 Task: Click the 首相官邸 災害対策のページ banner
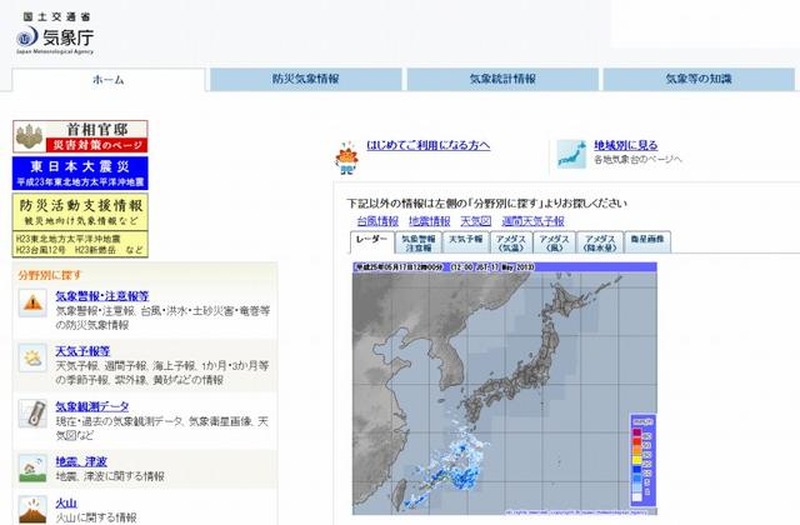pyautogui.click(x=80, y=136)
